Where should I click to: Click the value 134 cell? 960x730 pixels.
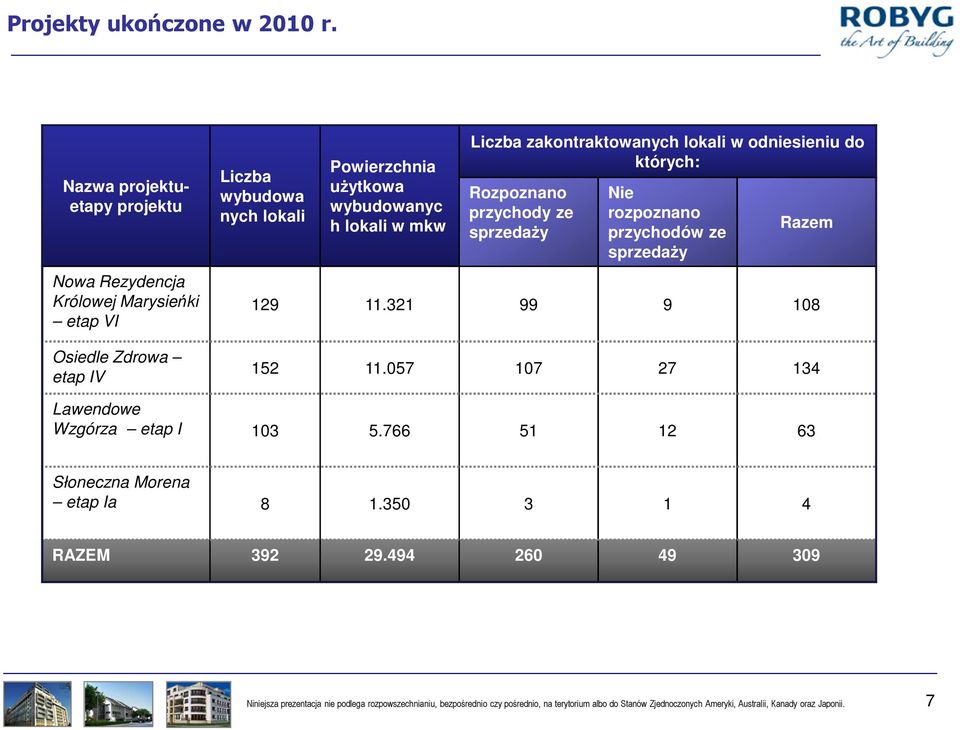coord(806,368)
